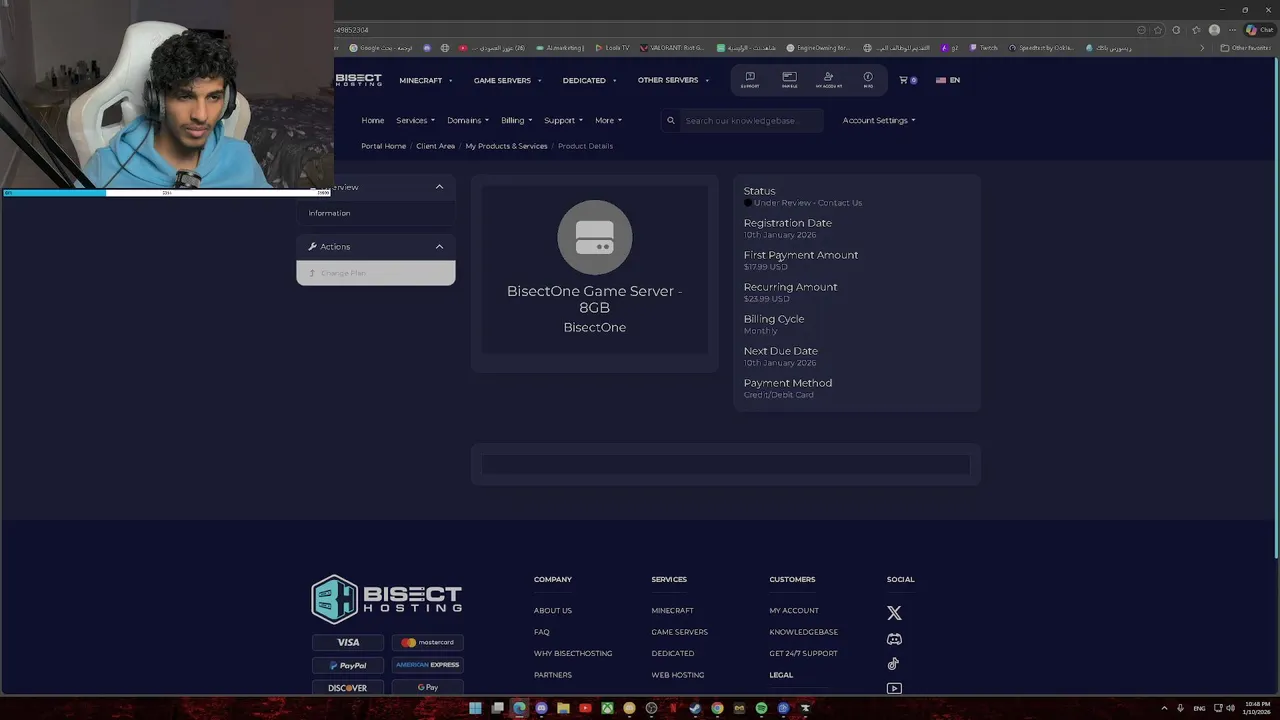The height and width of the screenshot is (720, 1280).
Task: Click the BisectHosting footer logo
Action: coord(386,599)
